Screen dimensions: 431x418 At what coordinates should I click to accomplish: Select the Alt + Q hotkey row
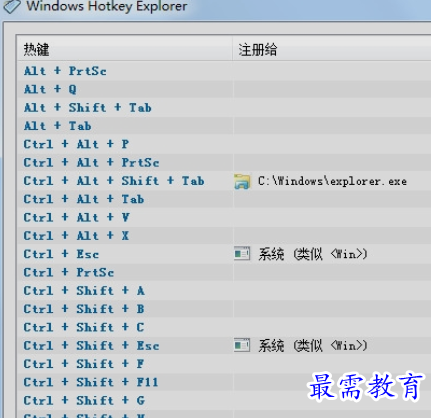[224, 89]
